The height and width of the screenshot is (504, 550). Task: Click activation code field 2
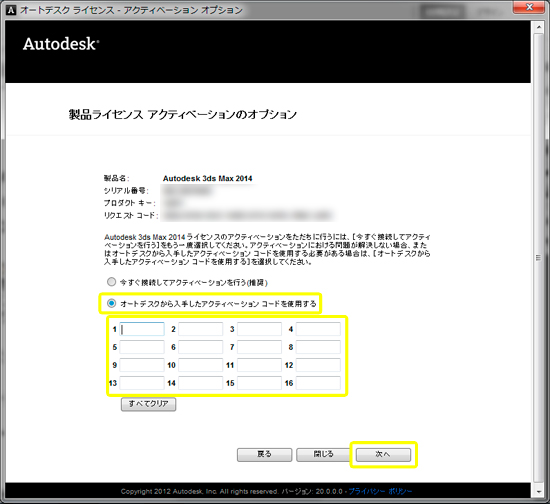(201, 329)
